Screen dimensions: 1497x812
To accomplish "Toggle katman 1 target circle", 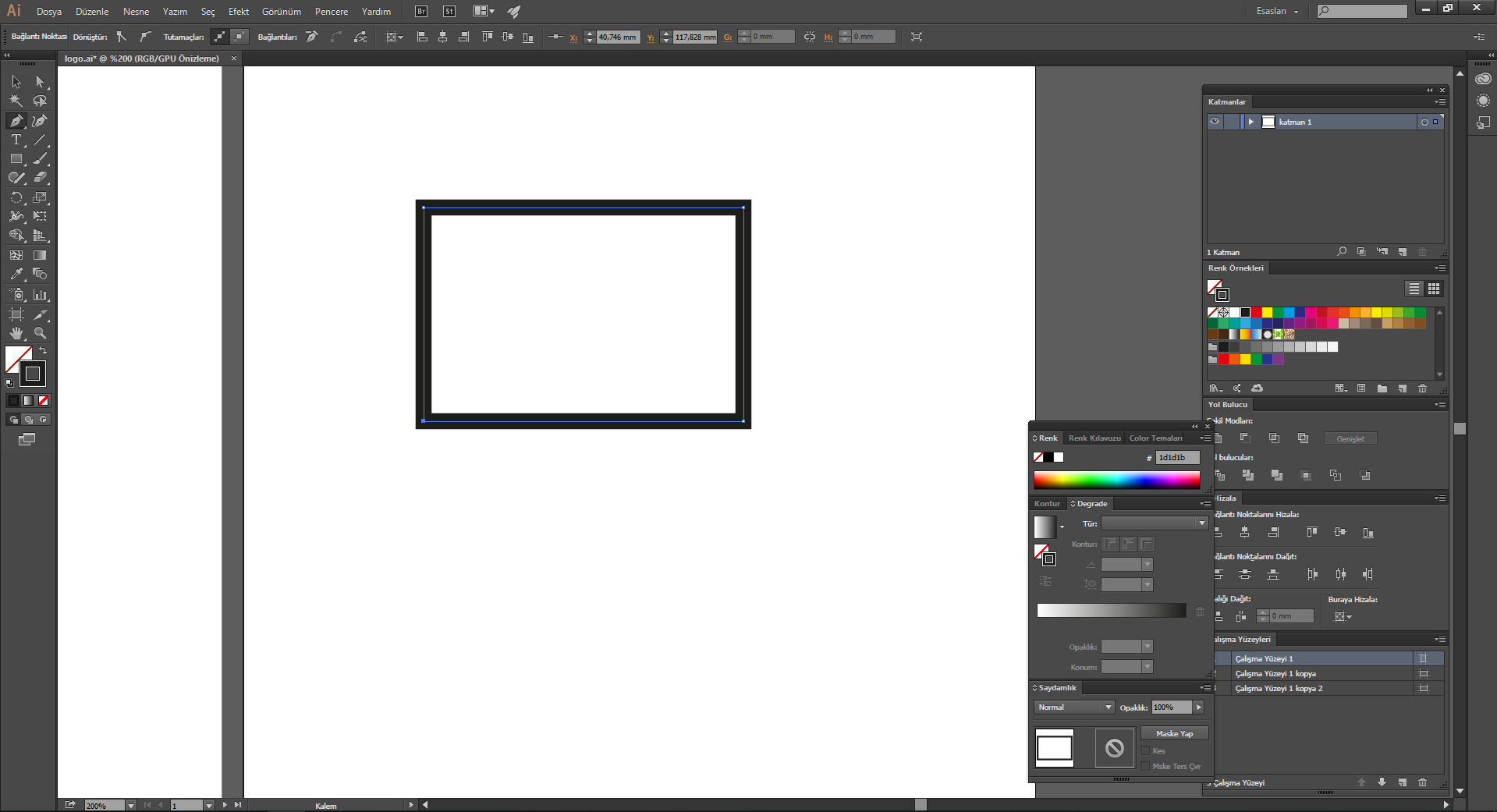I will click(1424, 122).
